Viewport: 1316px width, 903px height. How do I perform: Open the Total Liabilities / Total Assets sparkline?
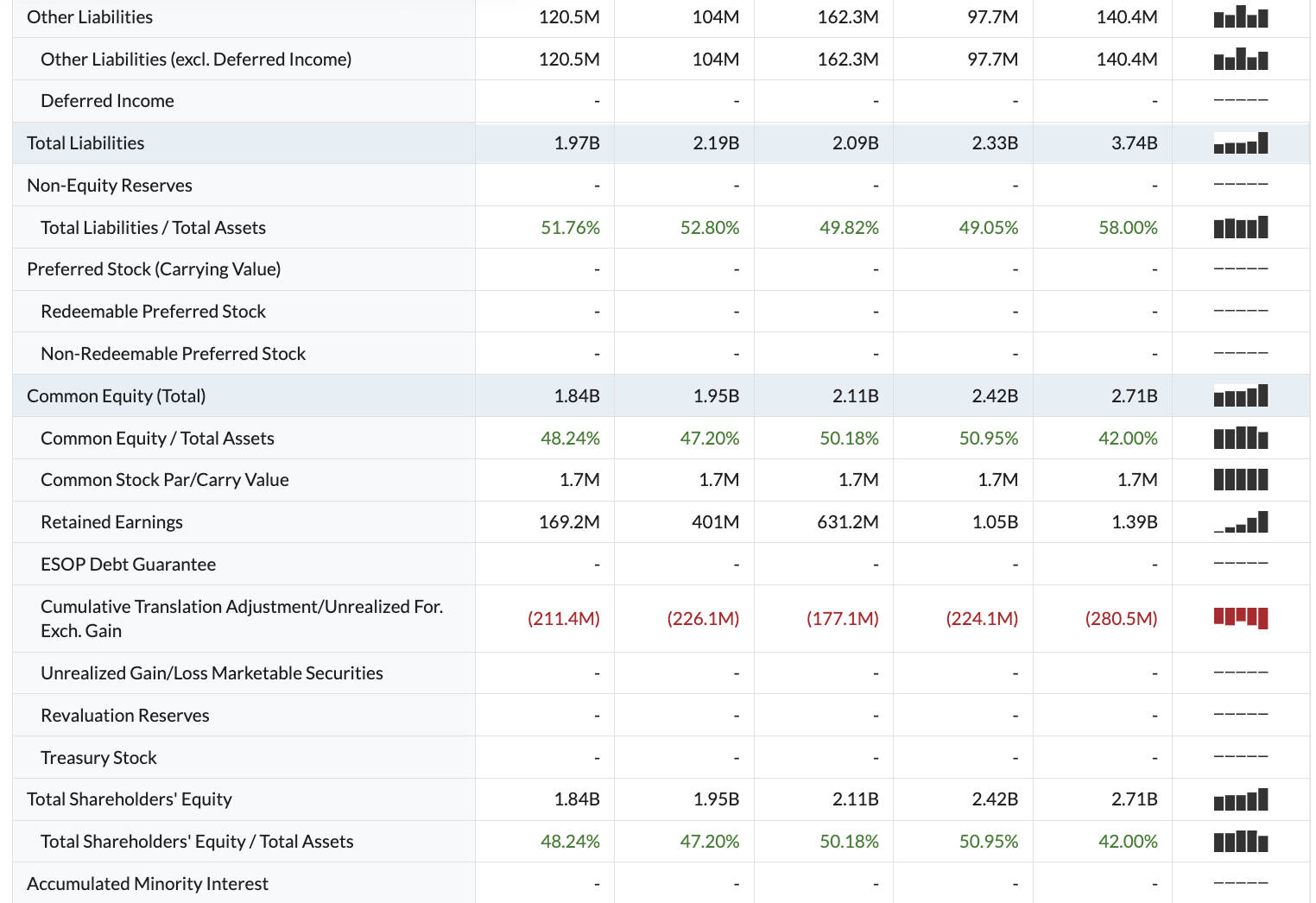(1241, 227)
